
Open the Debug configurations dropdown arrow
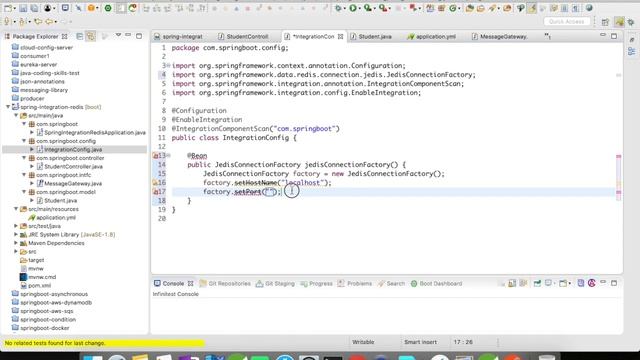(x=344, y=9)
